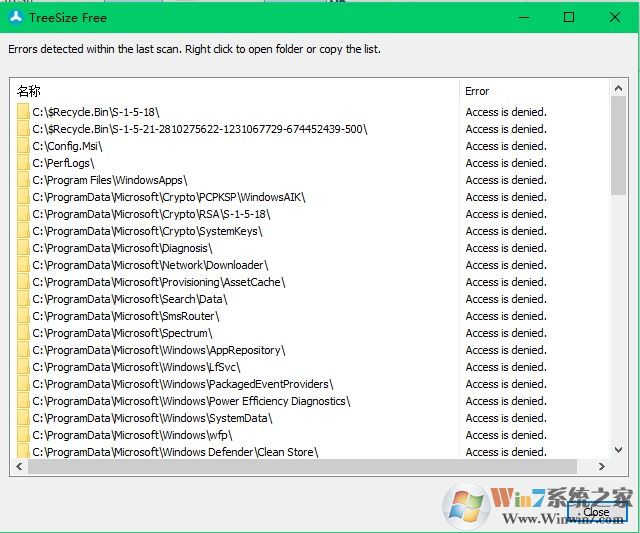This screenshot has width=640, height=533.
Task: Select path ending in Windows\SystemData\
Action: [x=152, y=418]
